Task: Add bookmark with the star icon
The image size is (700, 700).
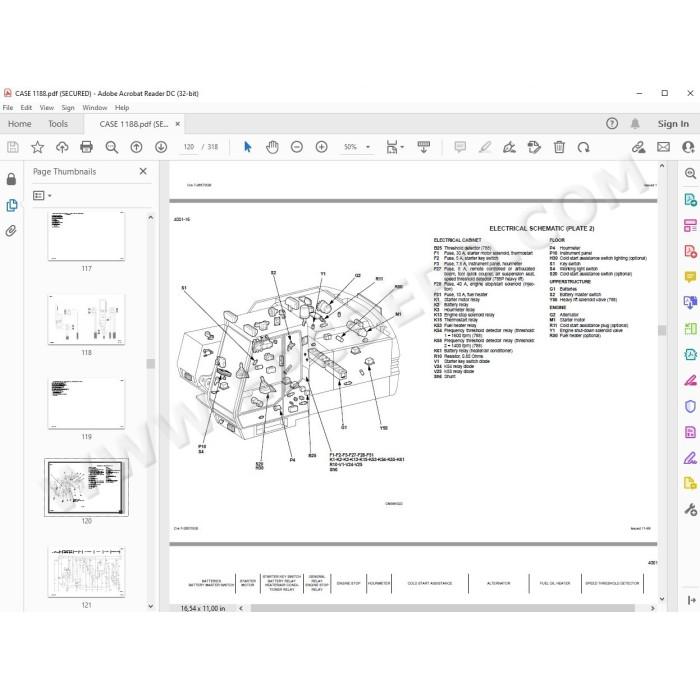Action: tap(38, 147)
